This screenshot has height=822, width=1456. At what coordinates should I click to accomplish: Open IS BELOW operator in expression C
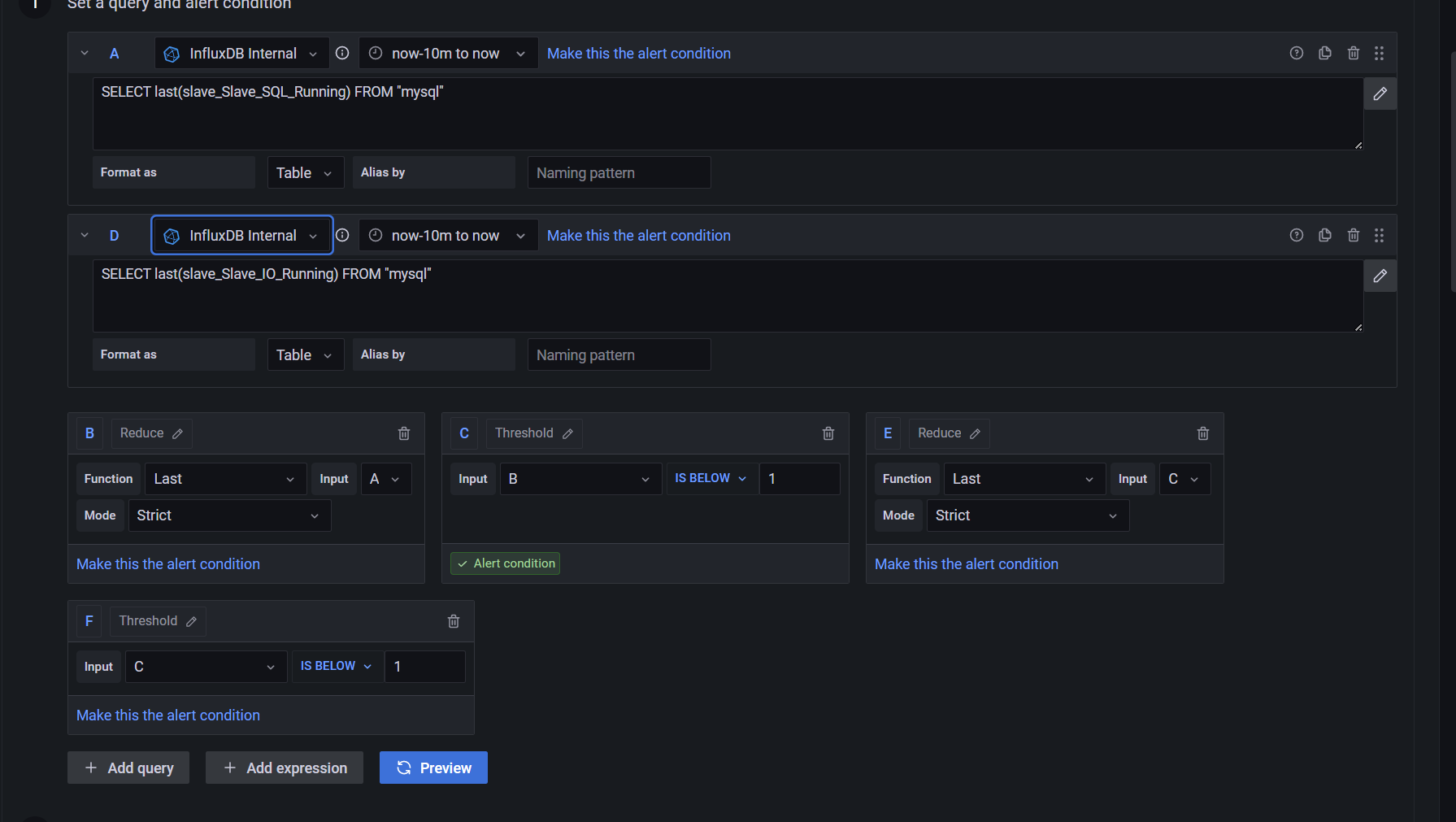[711, 478]
